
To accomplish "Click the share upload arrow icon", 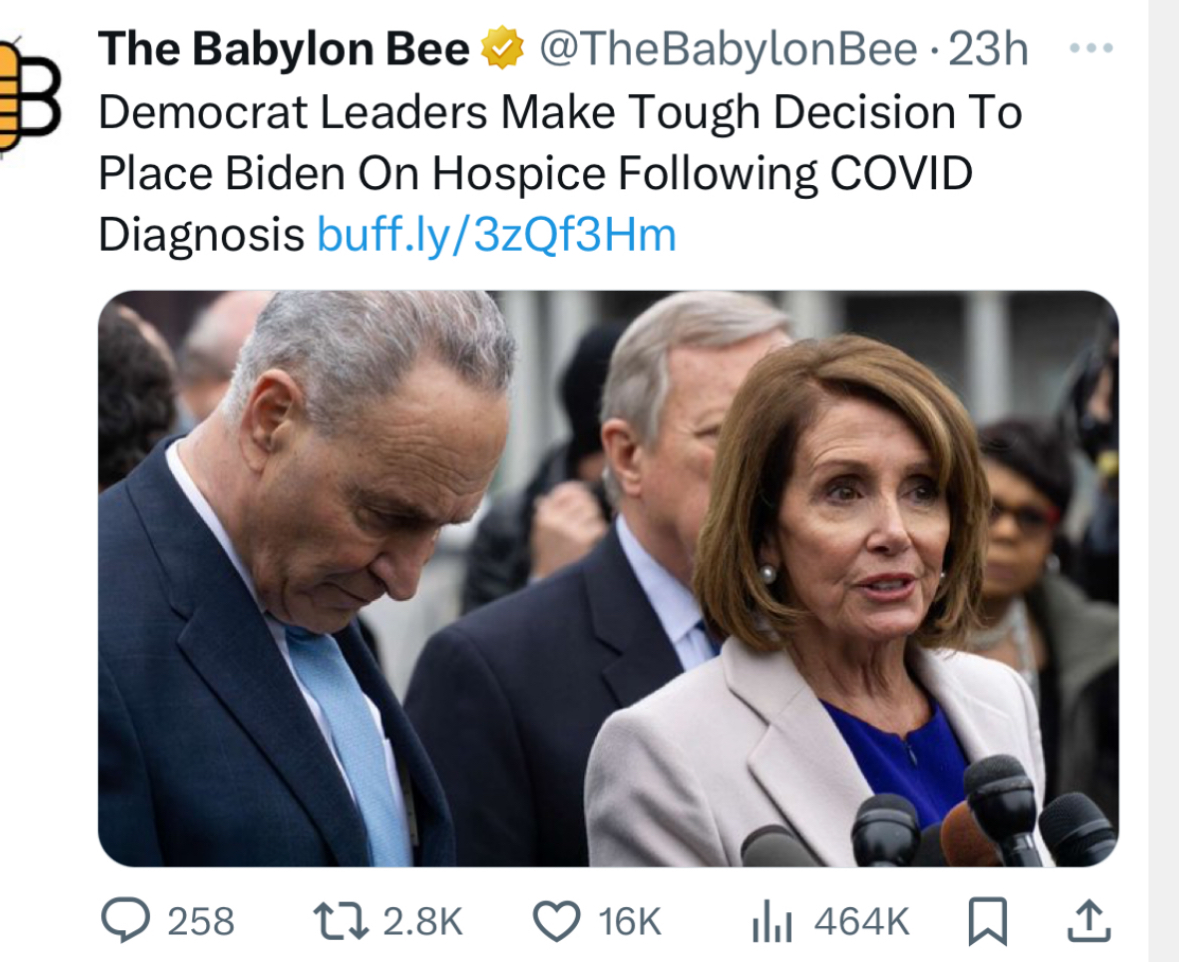I will [1089, 921].
